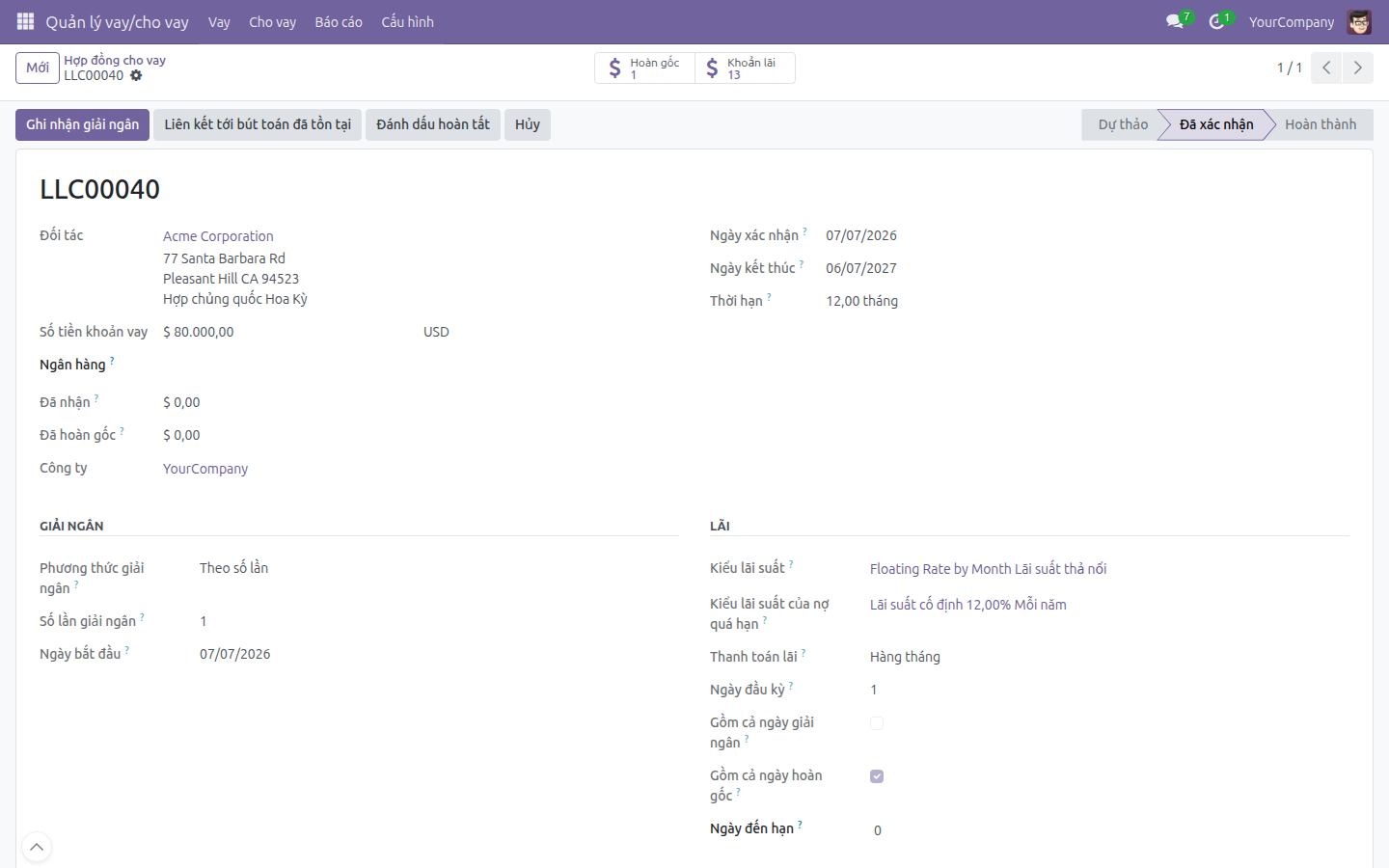This screenshot has height=868, width=1389.
Task: Click the scroll-to-top chevron button
Action: pyautogui.click(x=36, y=847)
